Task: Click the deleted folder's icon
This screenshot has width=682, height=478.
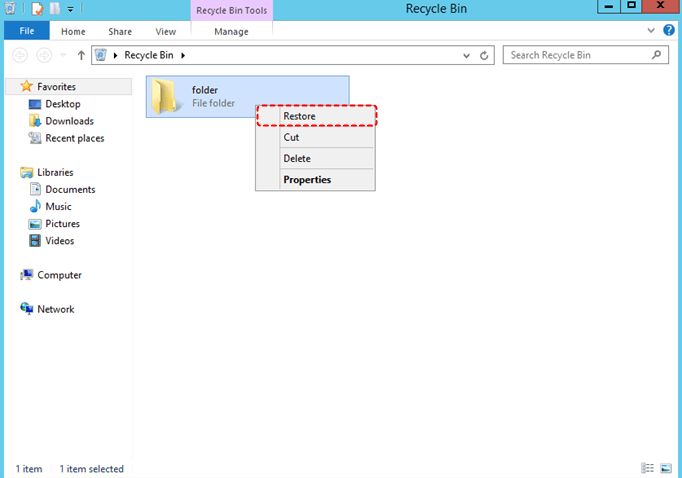Action: click(166, 97)
